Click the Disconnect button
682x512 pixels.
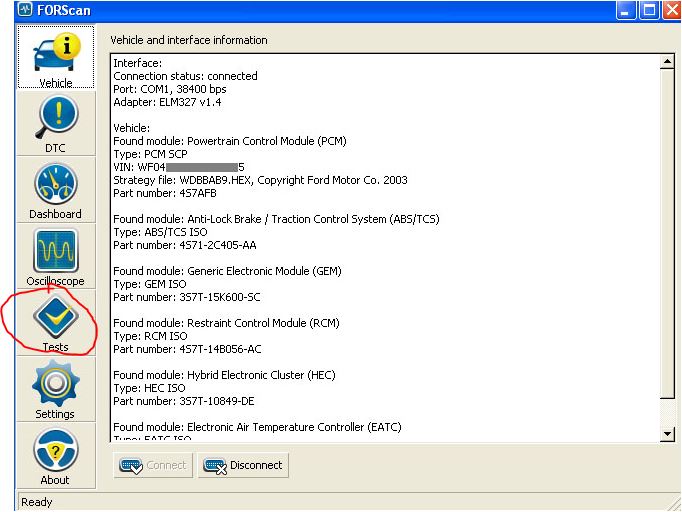point(243,465)
